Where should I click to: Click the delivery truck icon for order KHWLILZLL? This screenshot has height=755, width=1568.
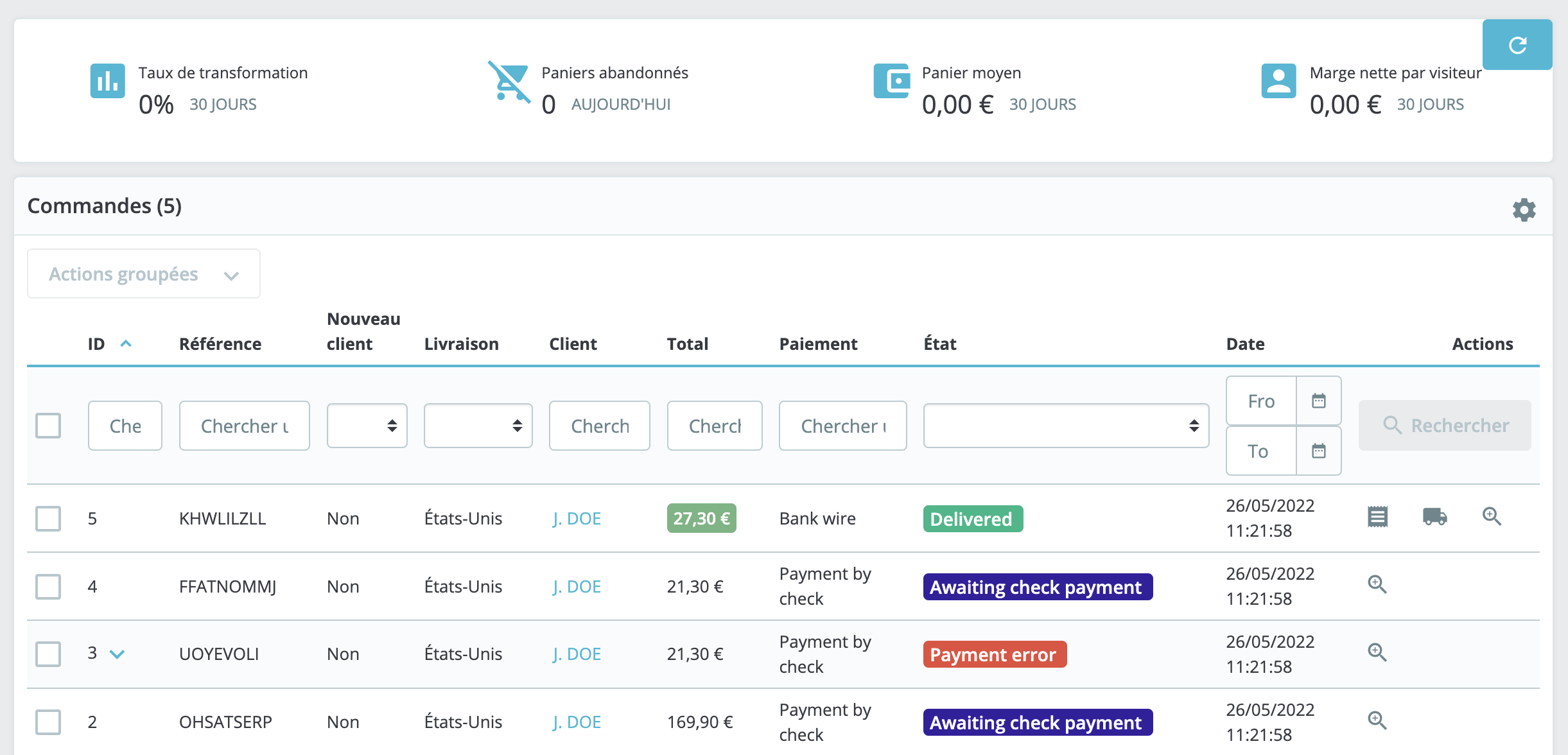tap(1434, 518)
